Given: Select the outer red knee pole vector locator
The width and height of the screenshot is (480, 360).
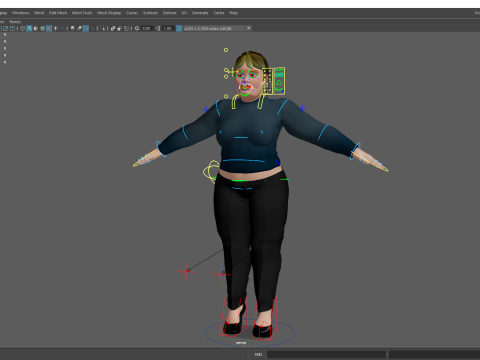Looking at the screenshot, I should click(x=186, y=271).
